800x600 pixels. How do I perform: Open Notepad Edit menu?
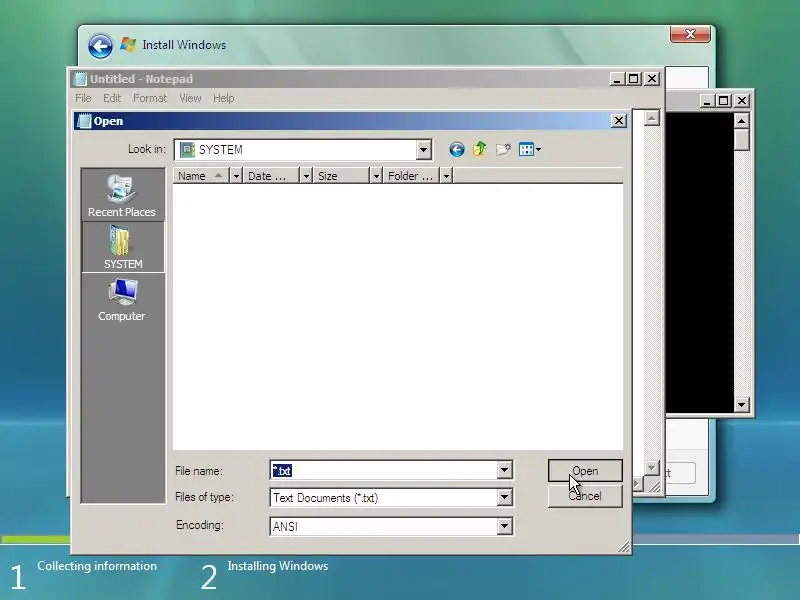pyautogui.click(x=112, y=98)
